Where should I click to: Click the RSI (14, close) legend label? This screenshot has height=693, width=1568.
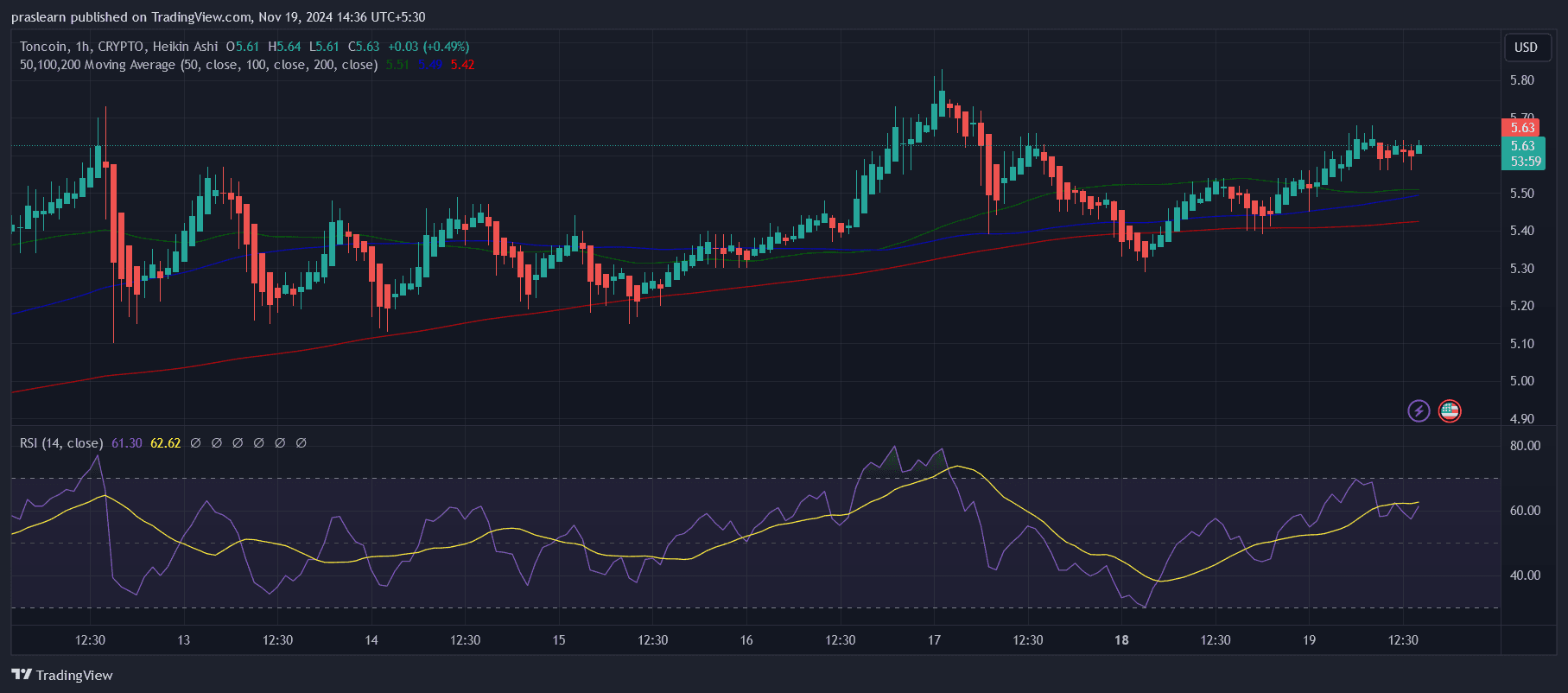(61, 443)
